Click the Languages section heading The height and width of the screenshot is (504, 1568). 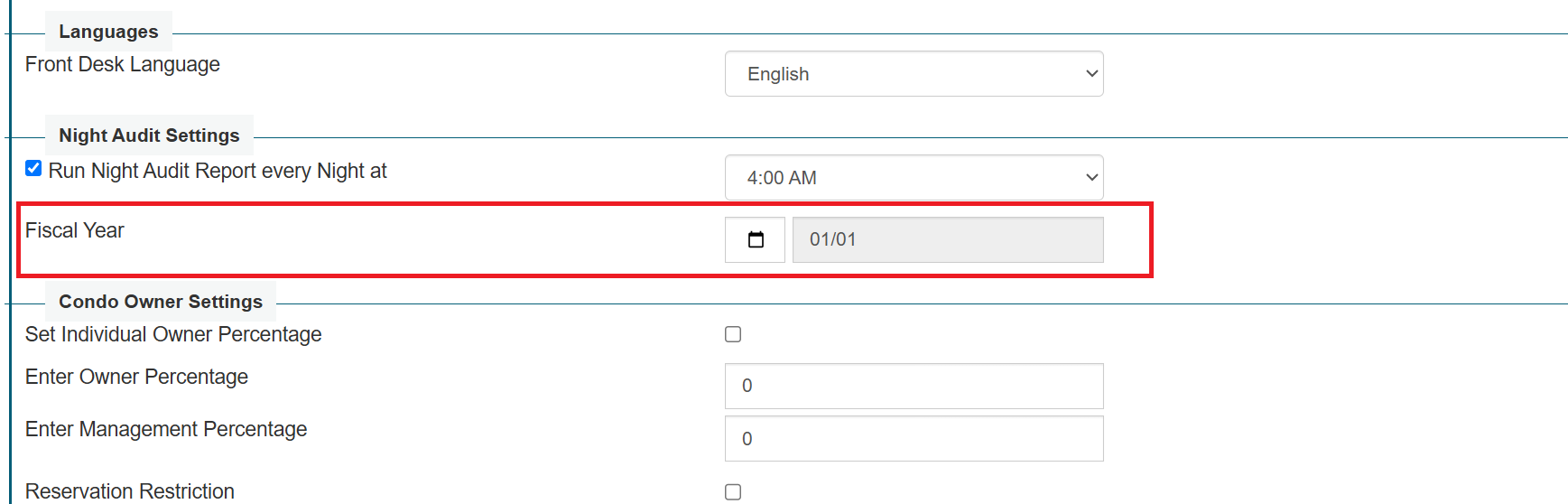(108, 32)
